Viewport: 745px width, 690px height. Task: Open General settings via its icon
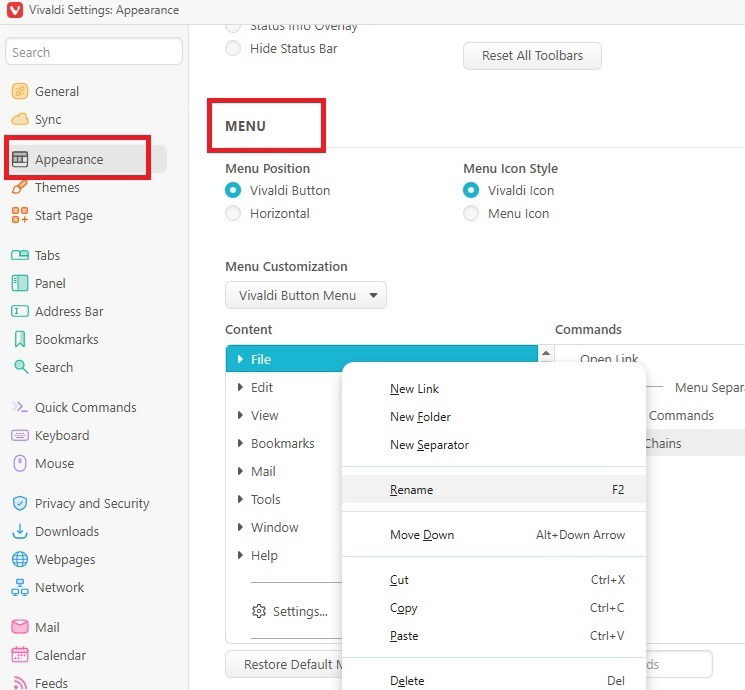click(20, 91)
